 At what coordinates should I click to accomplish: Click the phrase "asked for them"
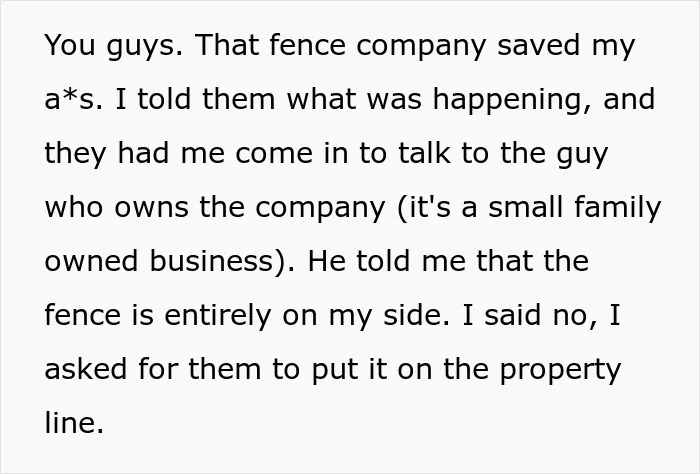click(153, 369)
